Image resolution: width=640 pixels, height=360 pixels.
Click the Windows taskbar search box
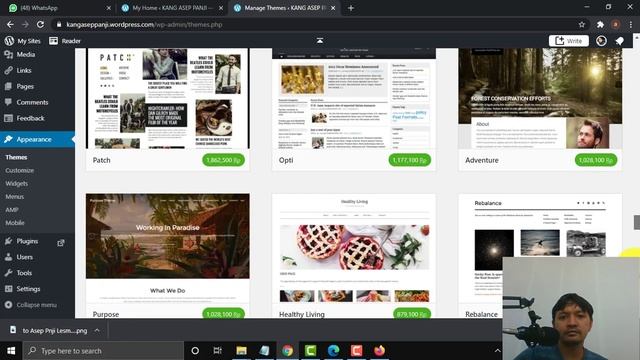(x=103, y=351)
